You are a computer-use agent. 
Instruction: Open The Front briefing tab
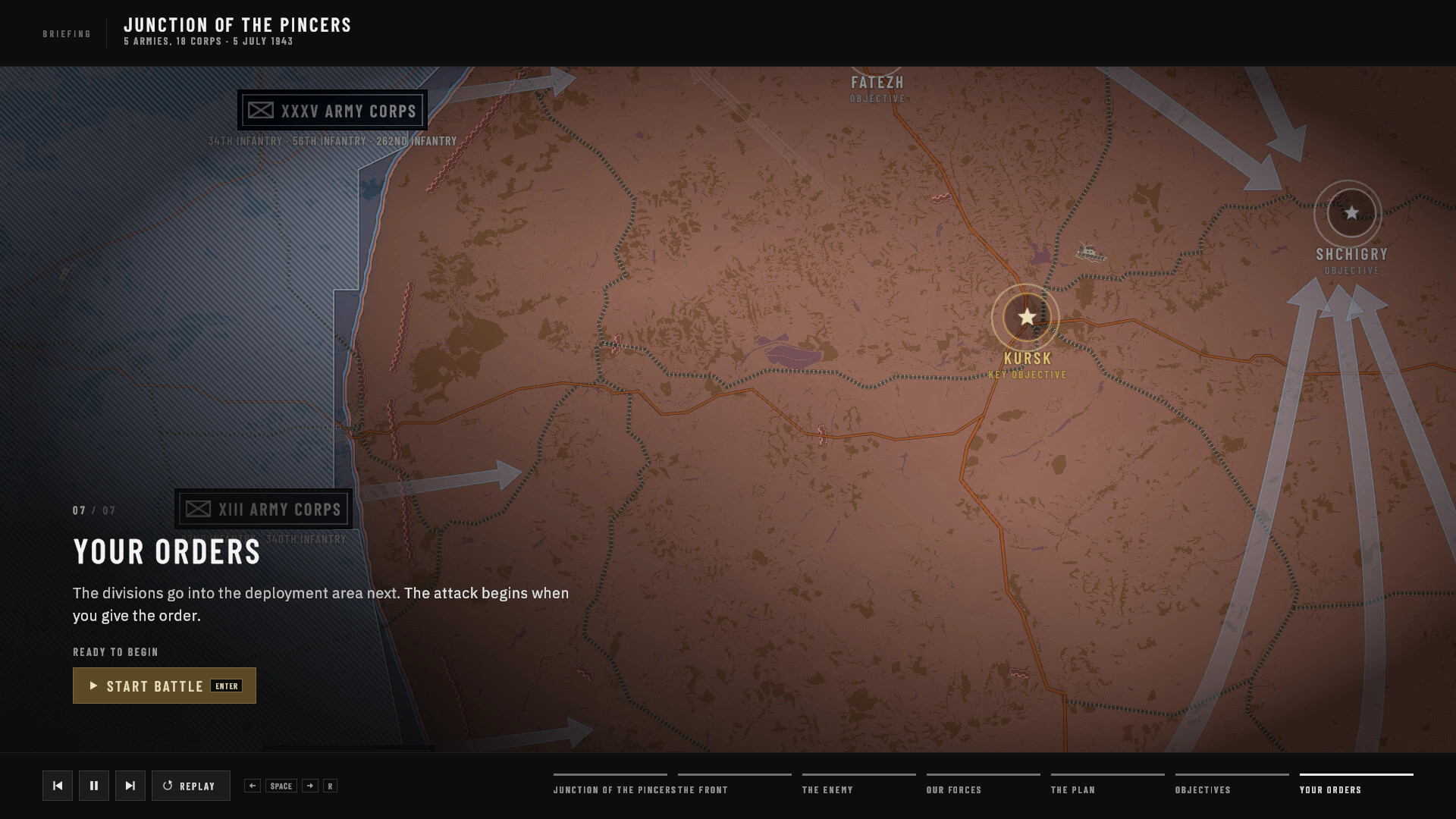point(735,785)
